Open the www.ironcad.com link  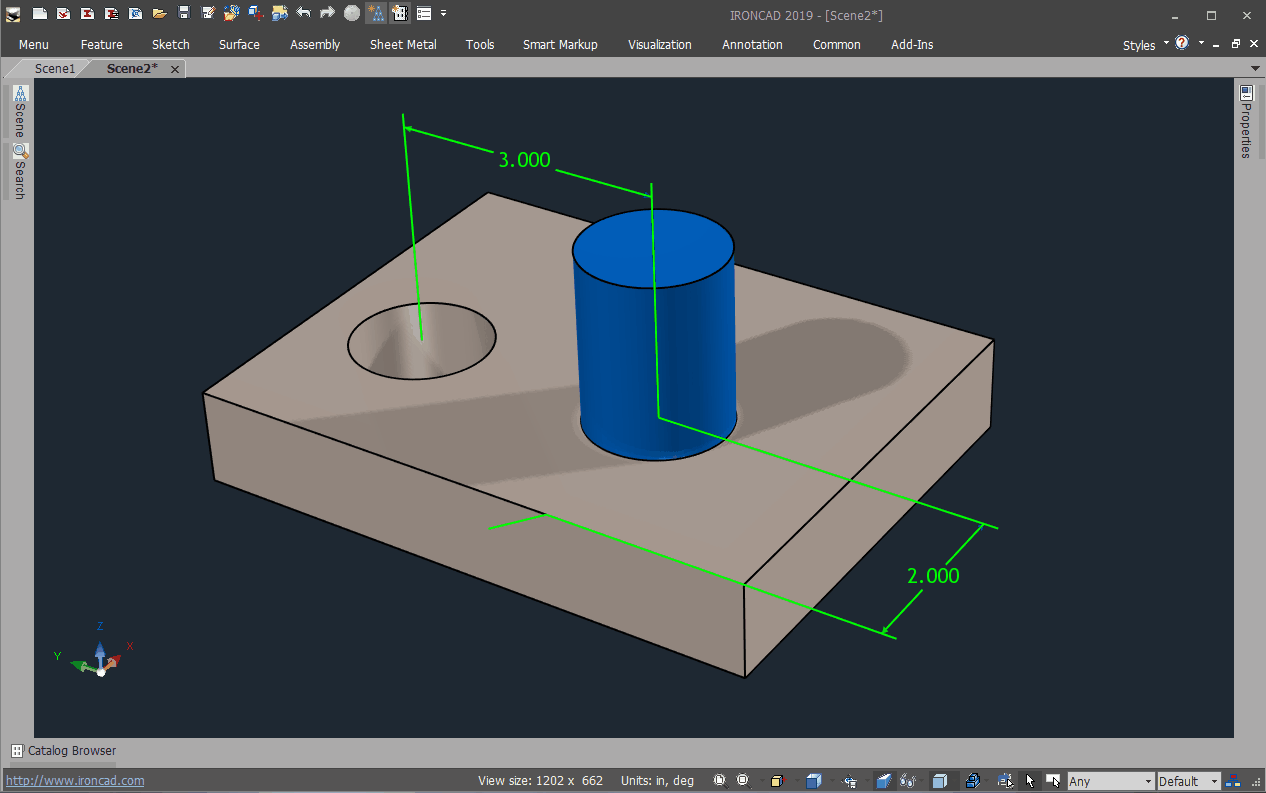pos(76,781)
